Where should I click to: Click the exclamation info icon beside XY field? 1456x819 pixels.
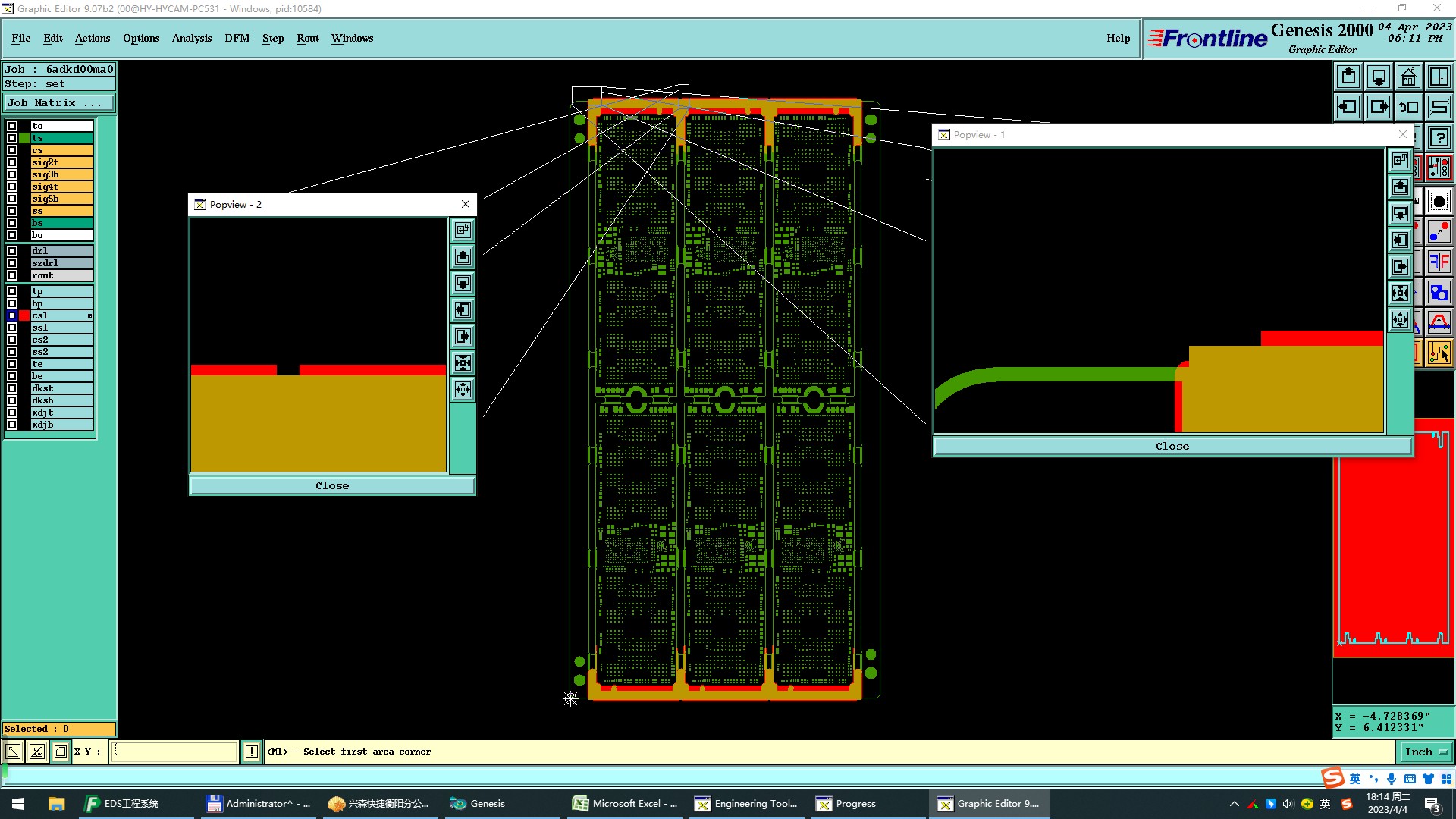coord(252,752)
